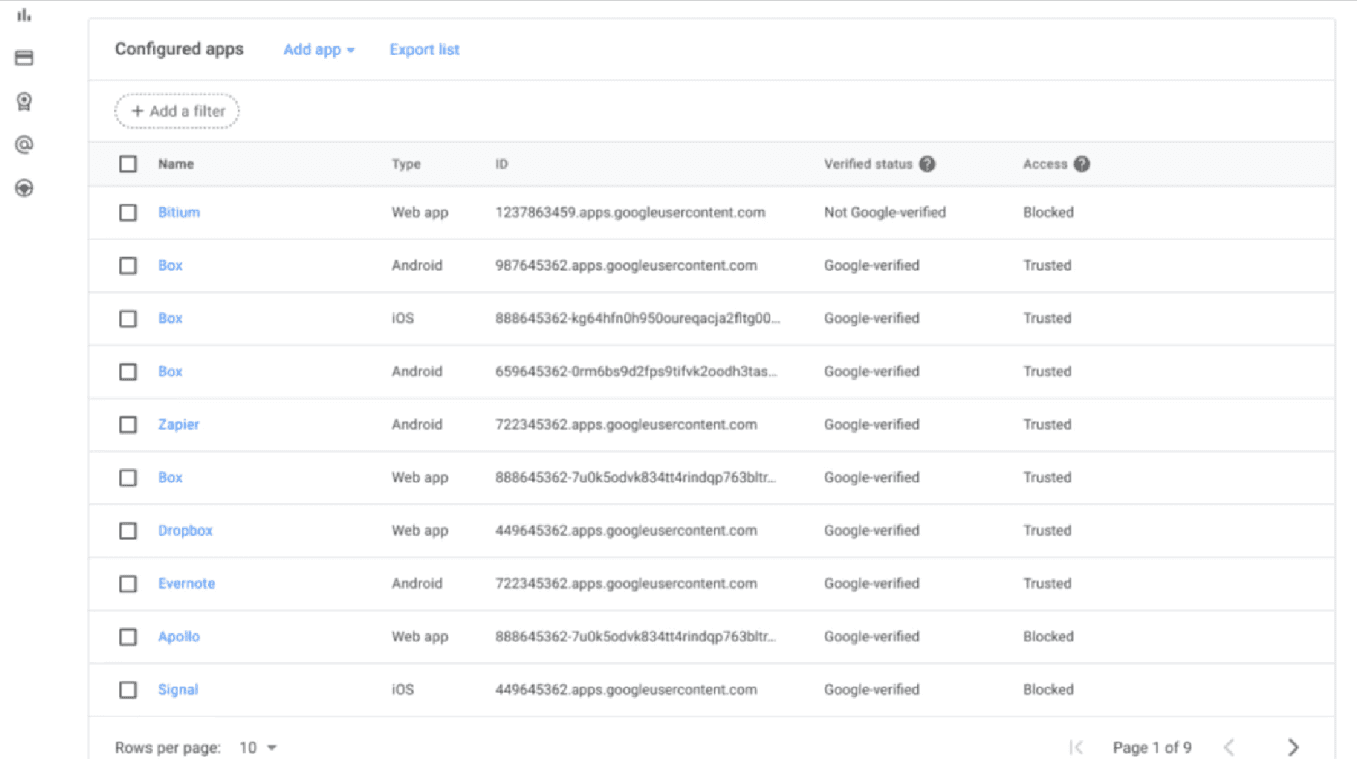Check the Evernote row checkbox
1357x759 pixels.
128,583
